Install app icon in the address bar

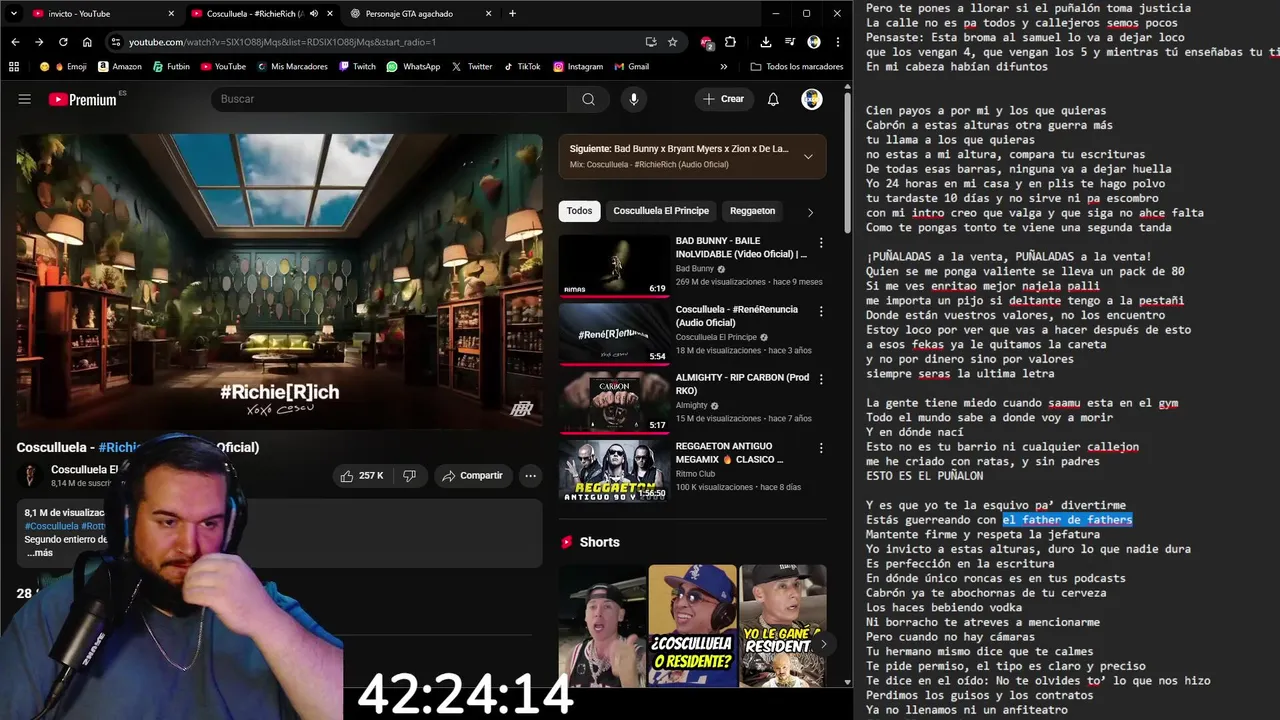pyautogui.click(x=651, y=42)
